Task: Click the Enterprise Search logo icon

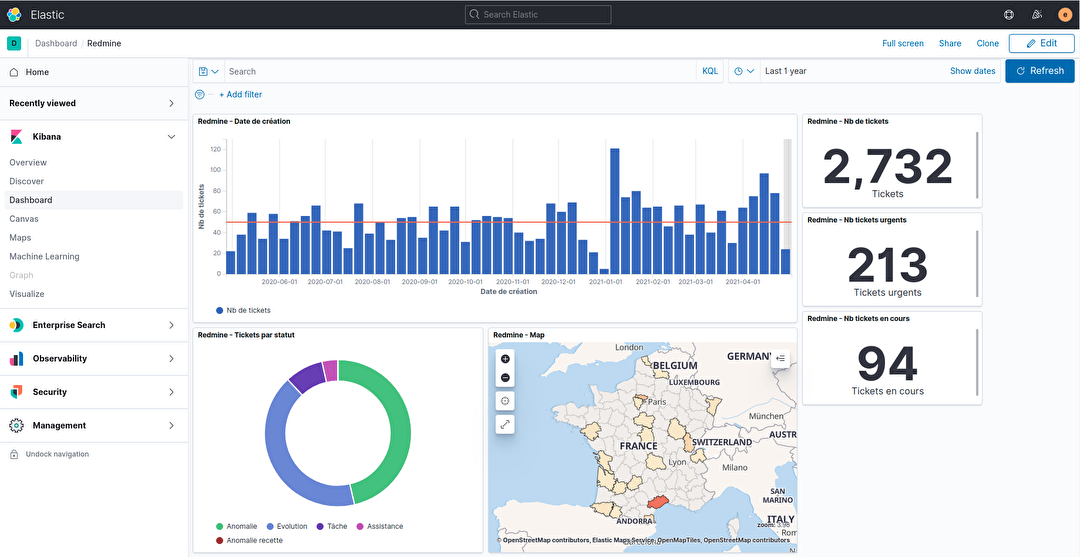Action: (17, 325)
